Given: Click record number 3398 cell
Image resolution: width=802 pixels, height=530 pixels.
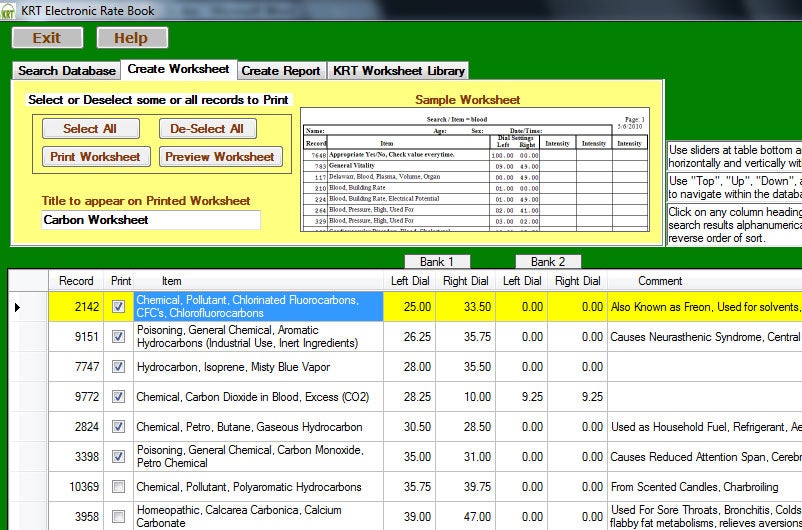Looking at the screenshot, I should (76, 456).
